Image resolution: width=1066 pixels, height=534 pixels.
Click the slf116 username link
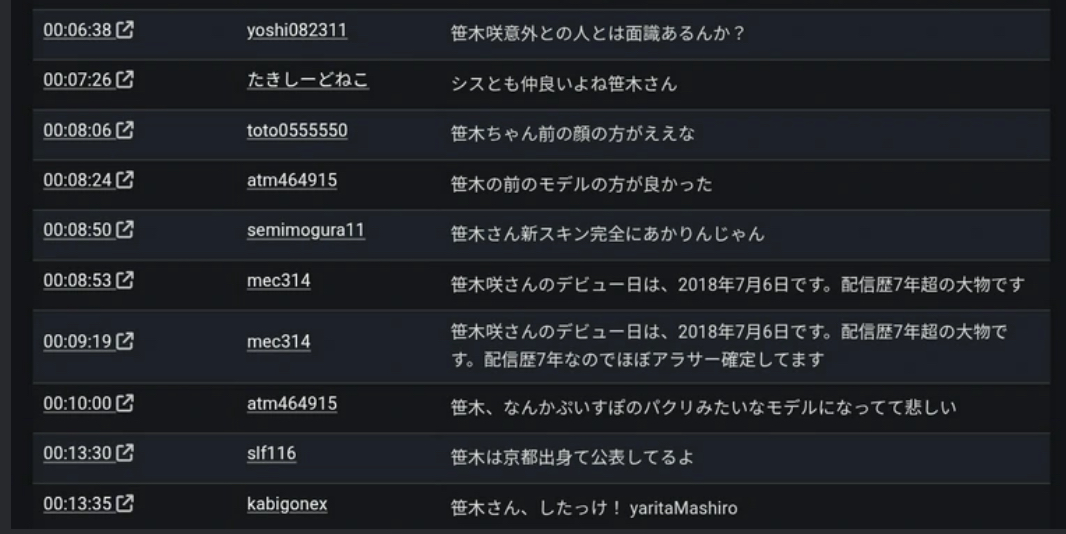click(x=271, y=454)
